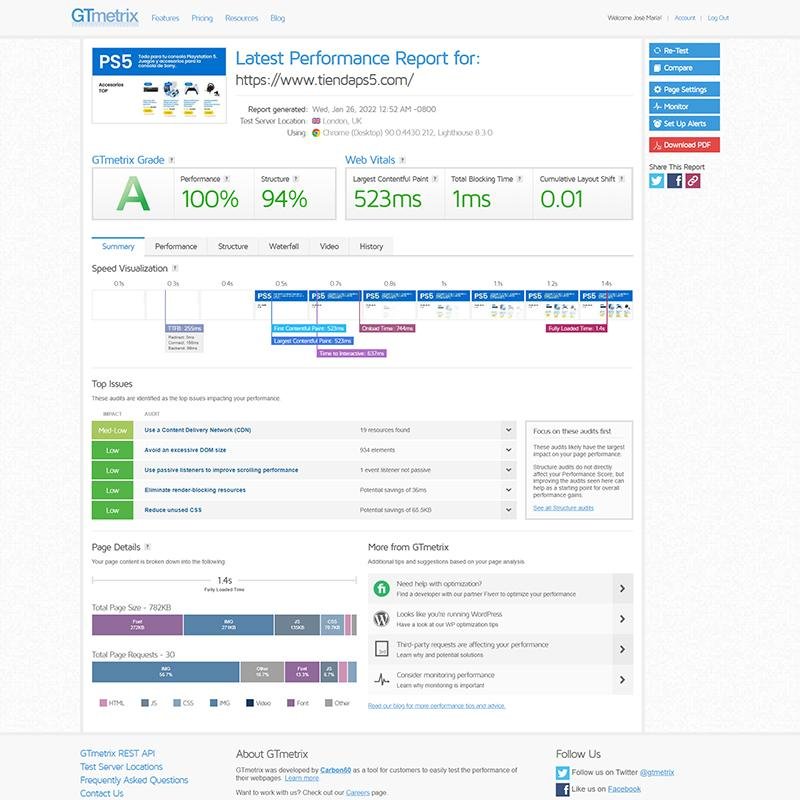Click the Re-Test button
Screen dimensions: 800x800
pyautogui.click(x=684, y=51)
